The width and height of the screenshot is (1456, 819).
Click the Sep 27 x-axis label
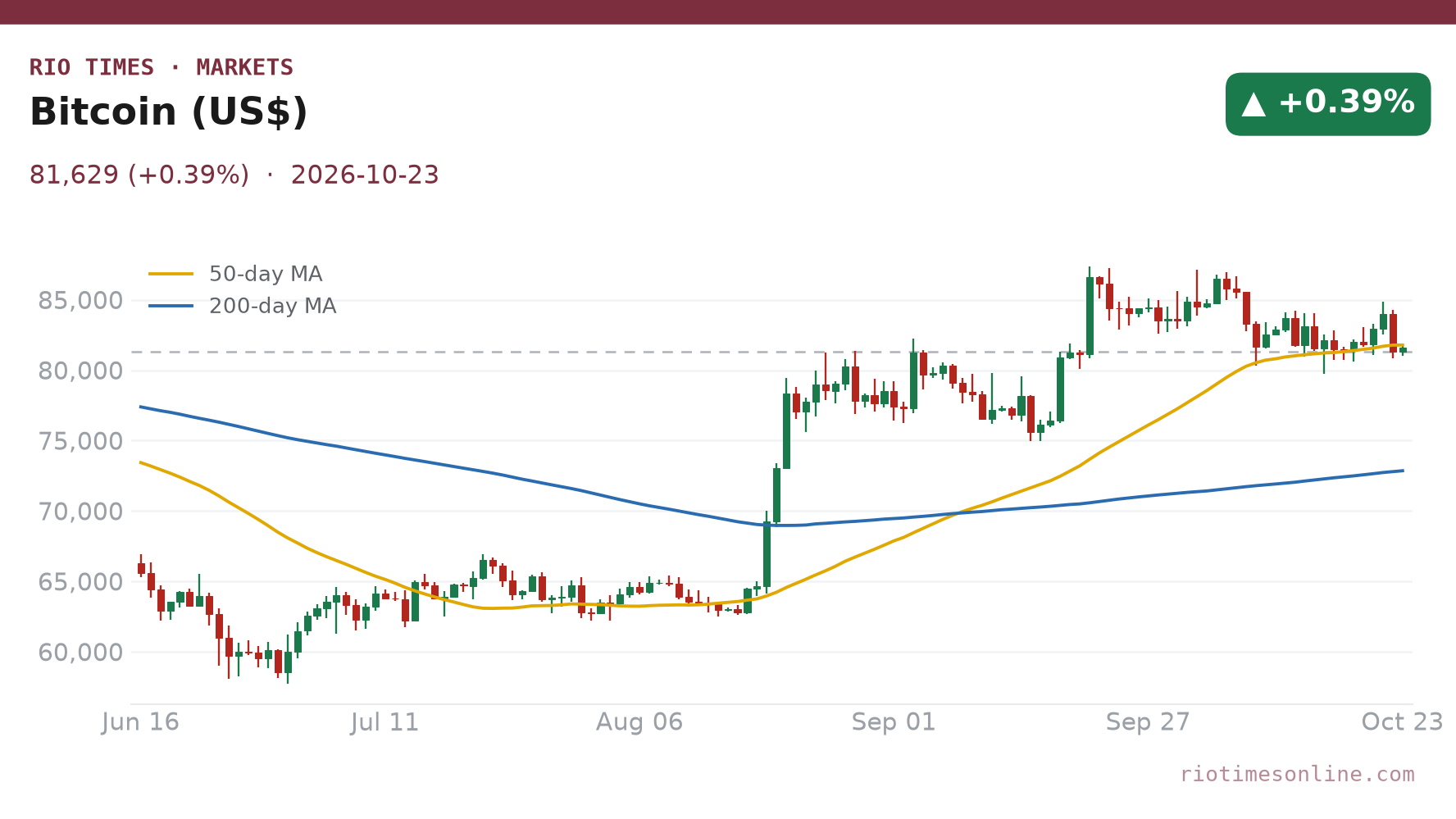tap(1148, 722)
